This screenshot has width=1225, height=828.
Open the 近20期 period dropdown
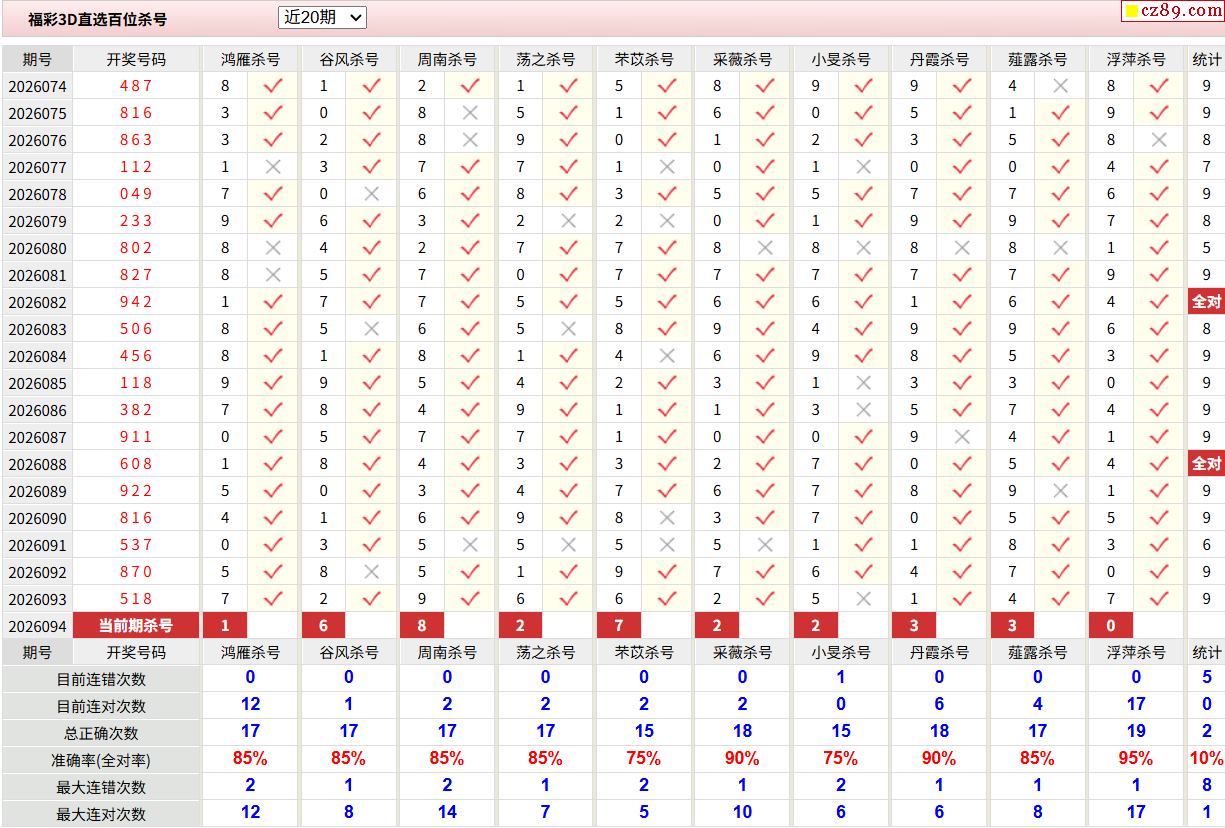click(322, 18)
